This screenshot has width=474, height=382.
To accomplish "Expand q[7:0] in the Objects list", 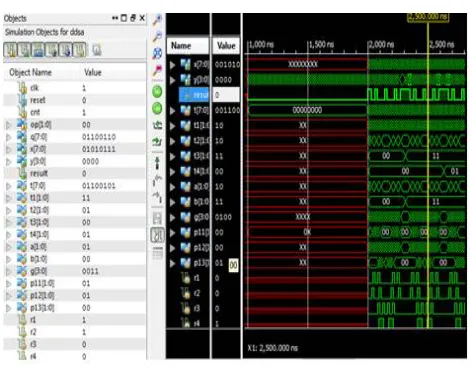I will [8, 137].
